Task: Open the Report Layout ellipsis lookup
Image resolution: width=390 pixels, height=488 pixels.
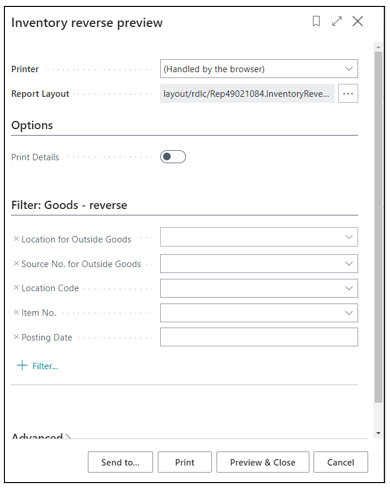Action: 348,94
